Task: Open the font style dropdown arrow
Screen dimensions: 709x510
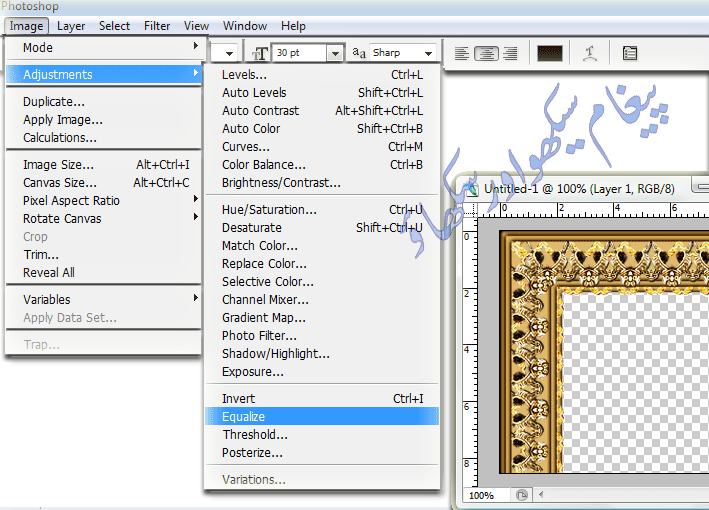Action: point(229,53)
